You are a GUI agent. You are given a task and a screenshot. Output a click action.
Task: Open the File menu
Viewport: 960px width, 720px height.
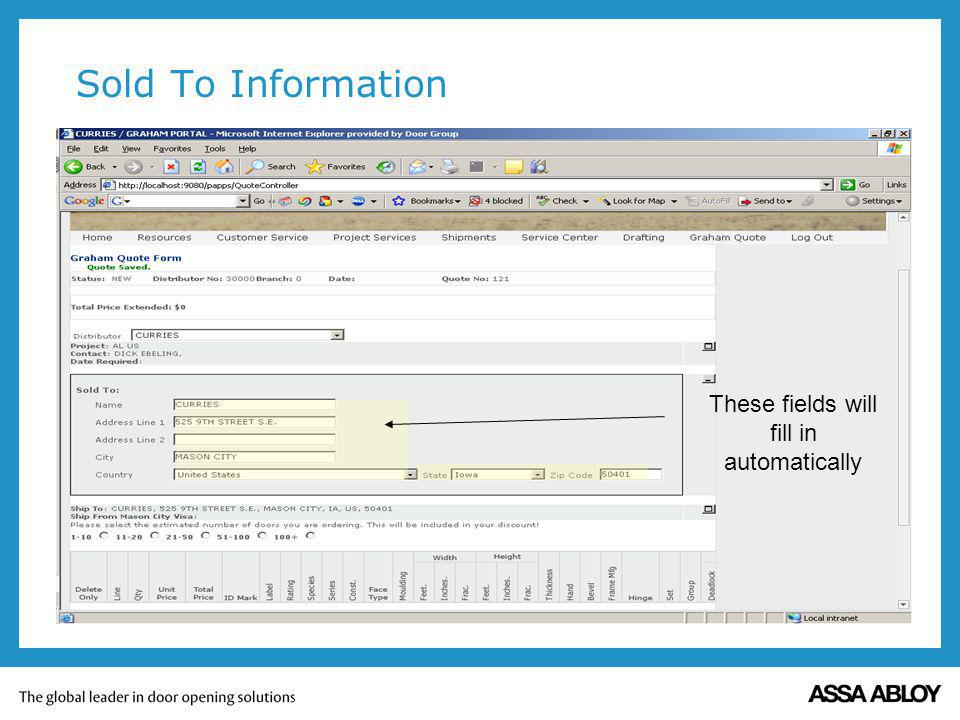(x=73, y=149)
